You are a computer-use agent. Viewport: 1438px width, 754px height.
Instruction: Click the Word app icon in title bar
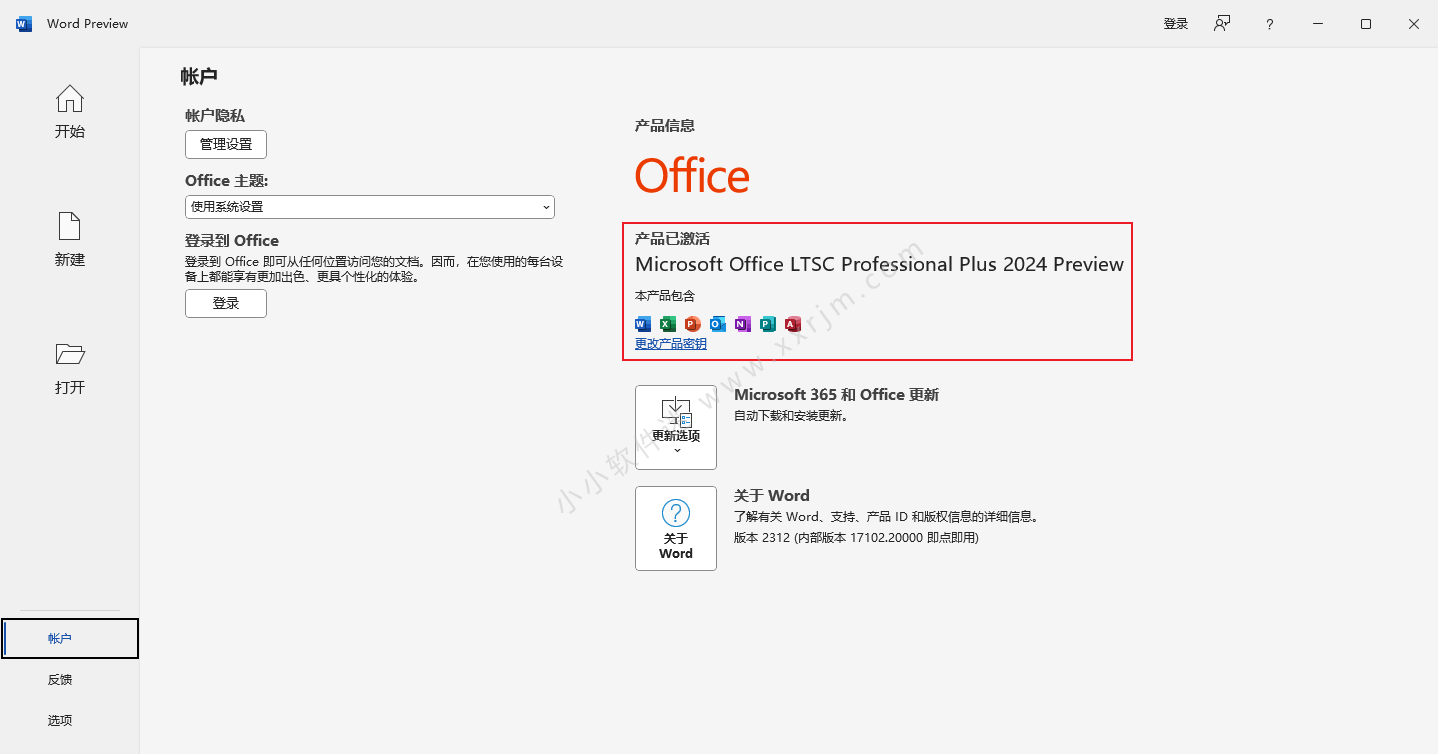click(24, 24)
